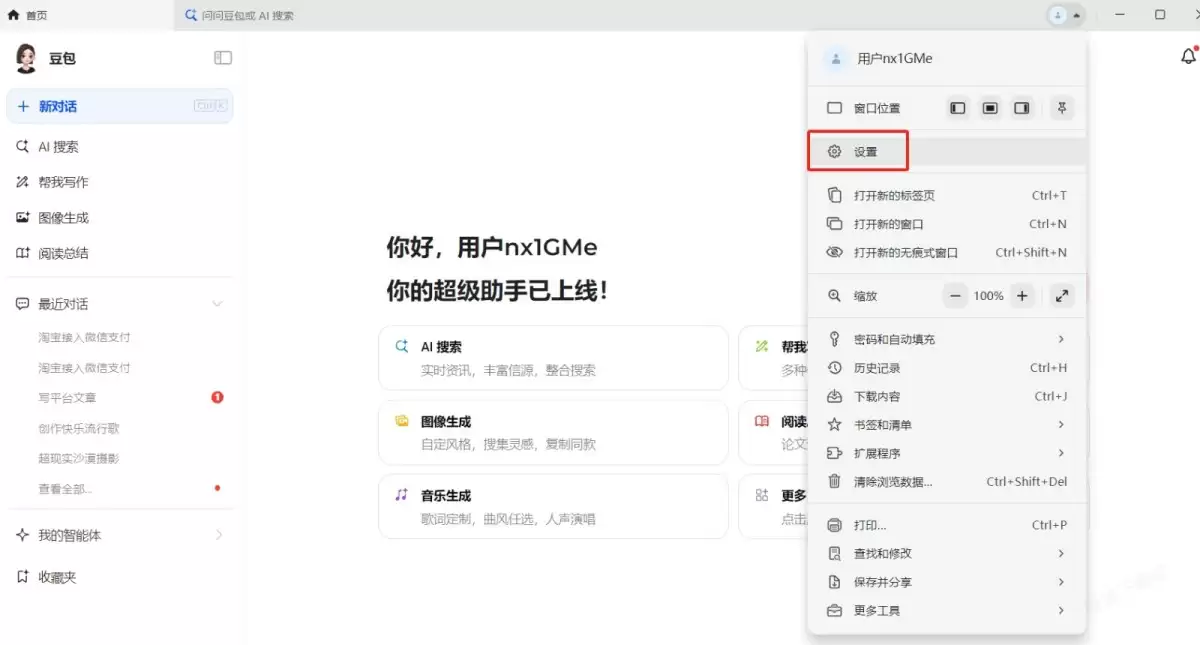Collapse the 最近对话 section chevron
Image resolution: width=1200 pixels, height=645 pixels.
[x=217, y=304]
